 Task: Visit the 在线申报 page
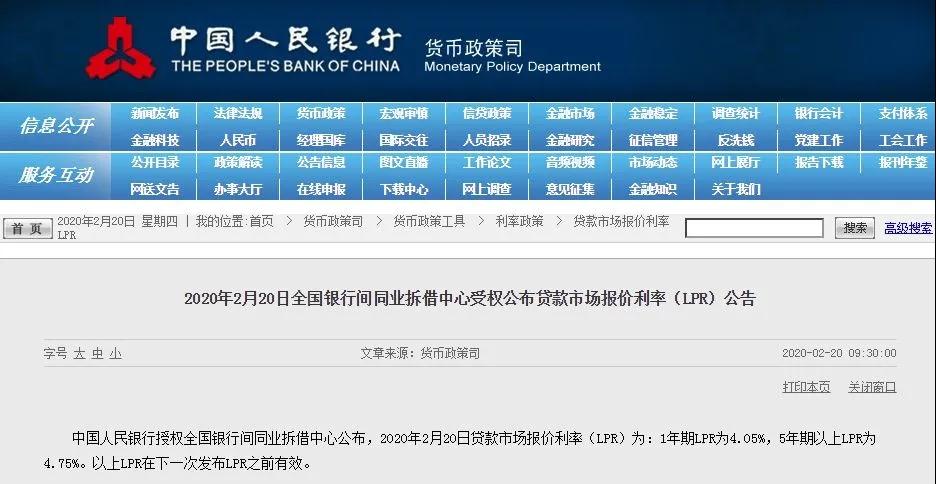pyautogui.click(x=321, y=190)
